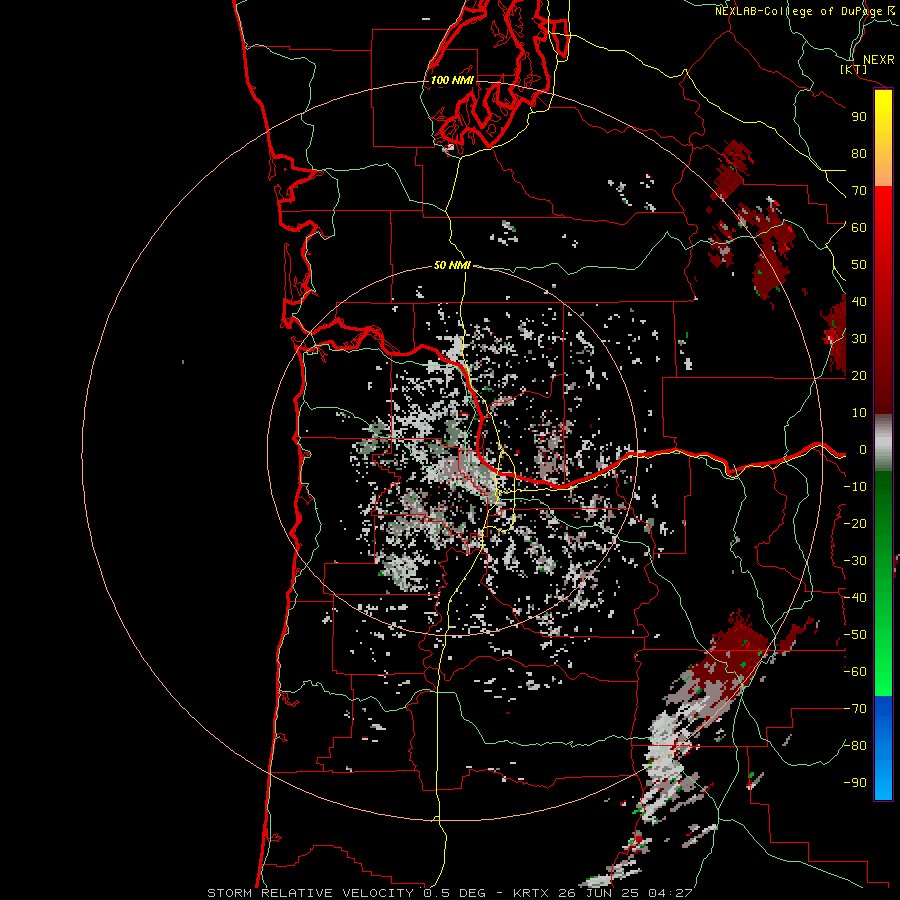Select the -60 scale label
Screen dimensions: 900x900
click(855, 672)
